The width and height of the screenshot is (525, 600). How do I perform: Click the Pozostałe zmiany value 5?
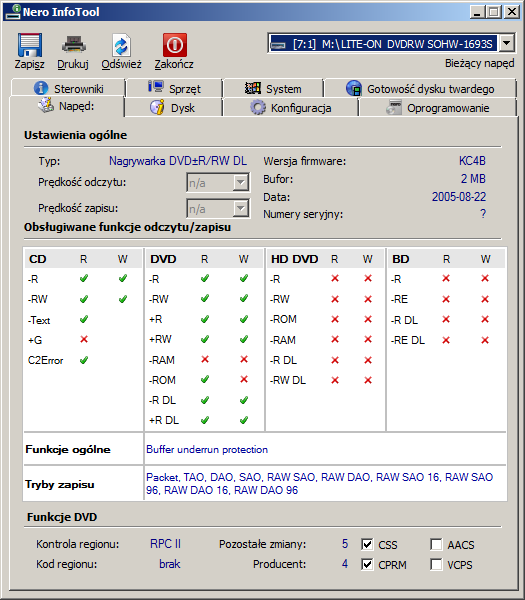point(345,544)
